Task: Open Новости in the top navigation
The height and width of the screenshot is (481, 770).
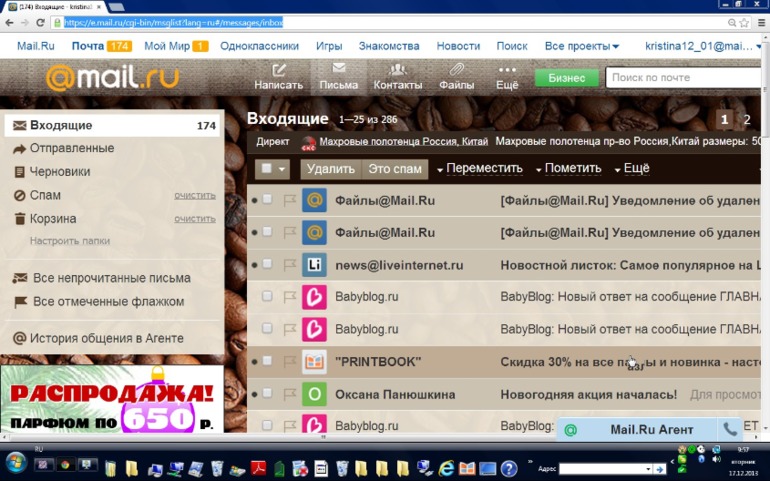Action: [458, 46]
